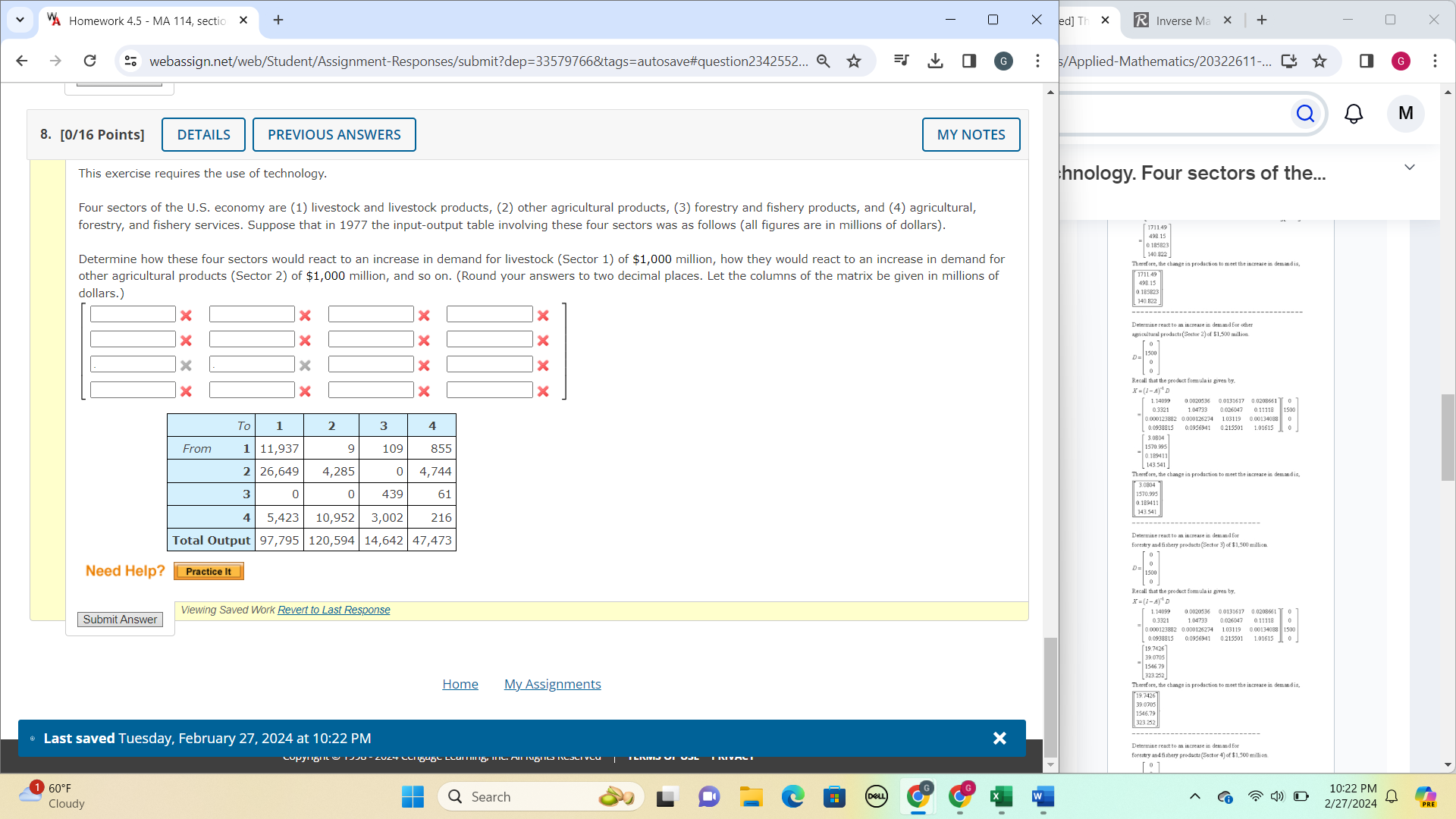Show hidden icons with the tray chevron

1195,797
